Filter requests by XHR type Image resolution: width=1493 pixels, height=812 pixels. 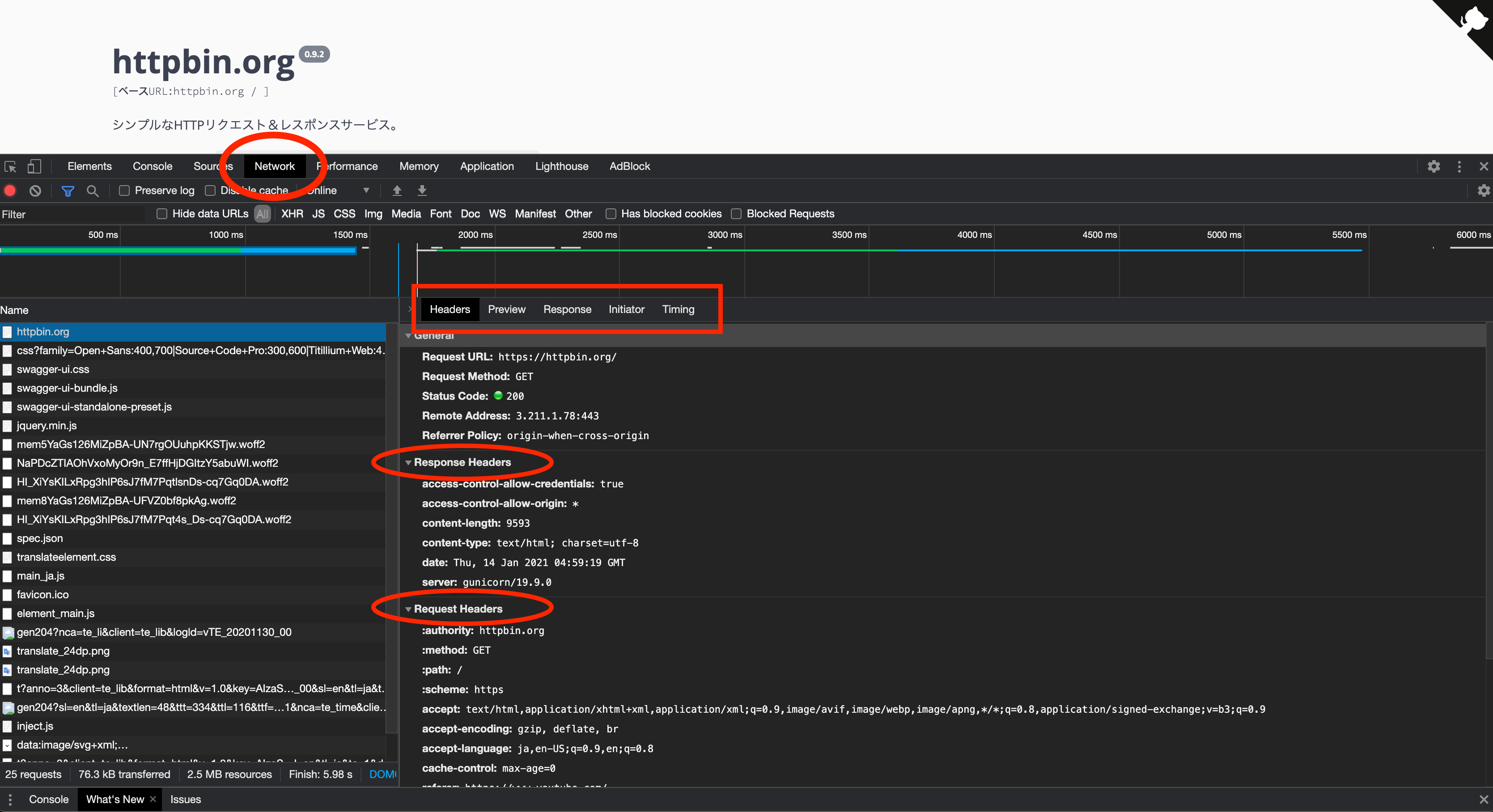[292, 214]
